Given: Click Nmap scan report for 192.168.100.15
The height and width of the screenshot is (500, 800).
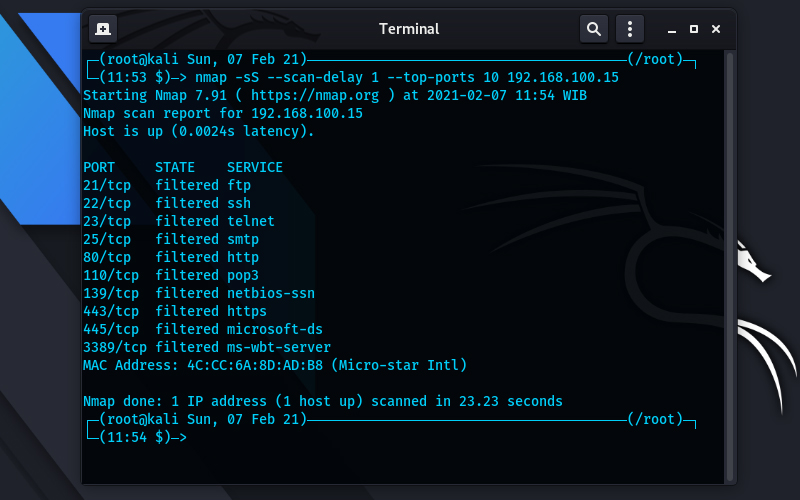Looking at the screenshot, I should pos(223,113).
